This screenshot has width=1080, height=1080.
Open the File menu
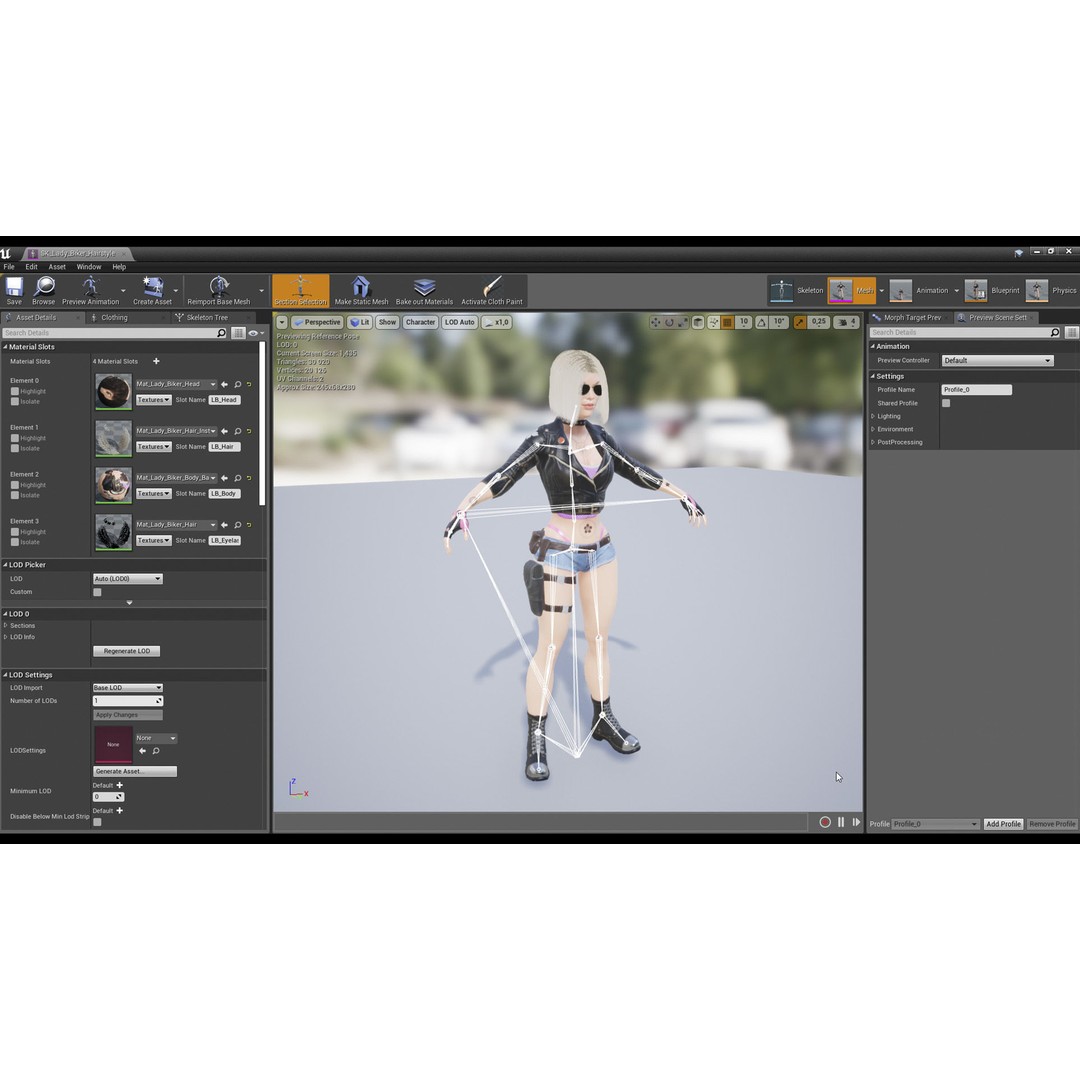coord(9,267)
